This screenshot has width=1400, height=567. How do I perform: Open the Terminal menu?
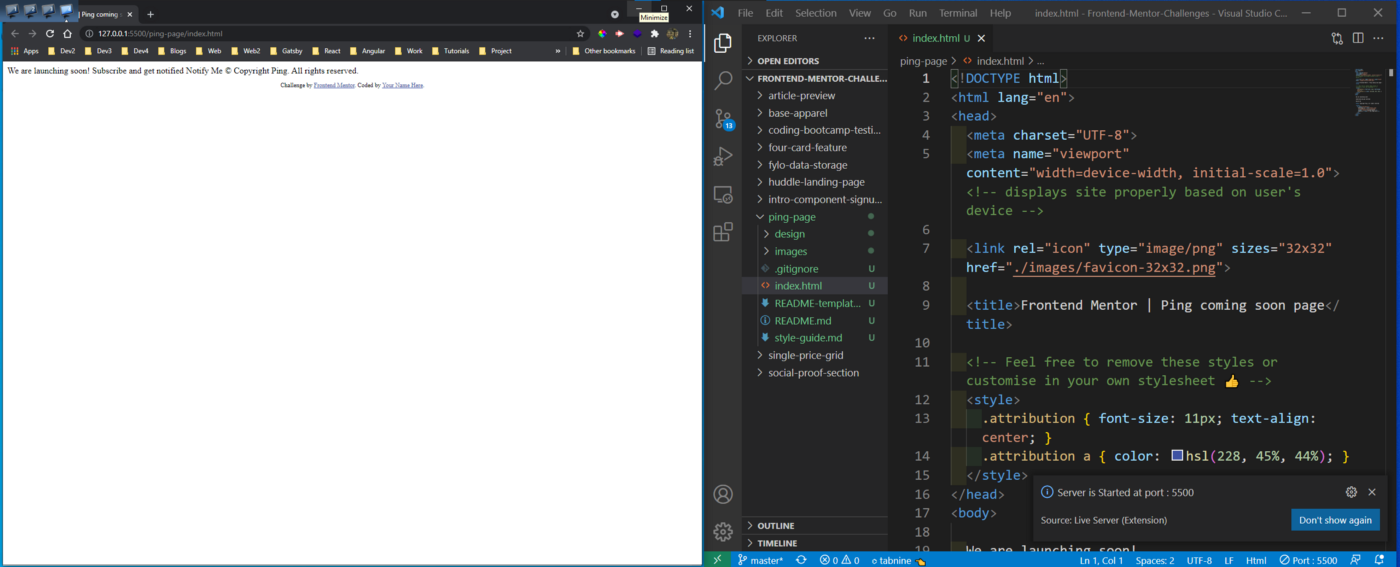pos(958,13)
